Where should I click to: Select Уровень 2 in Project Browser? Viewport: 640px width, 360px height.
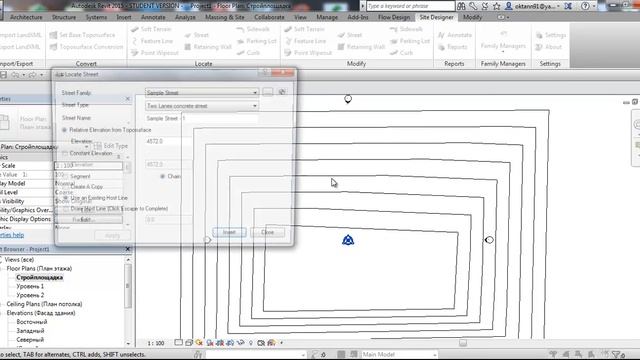[x=30, y=295]
